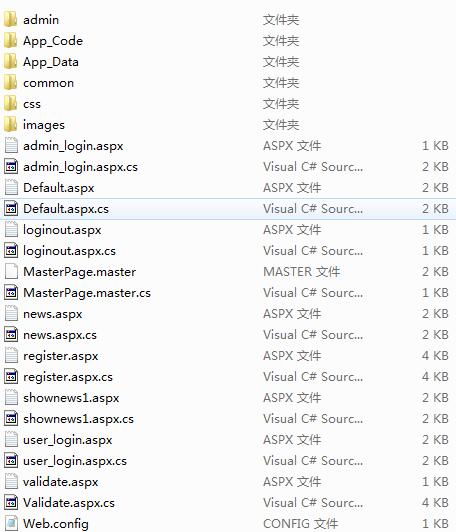Click the App_Code folder icon
The width and height of the screenshot is (456, 532).
pyautogui.click(x=11, y=40)
